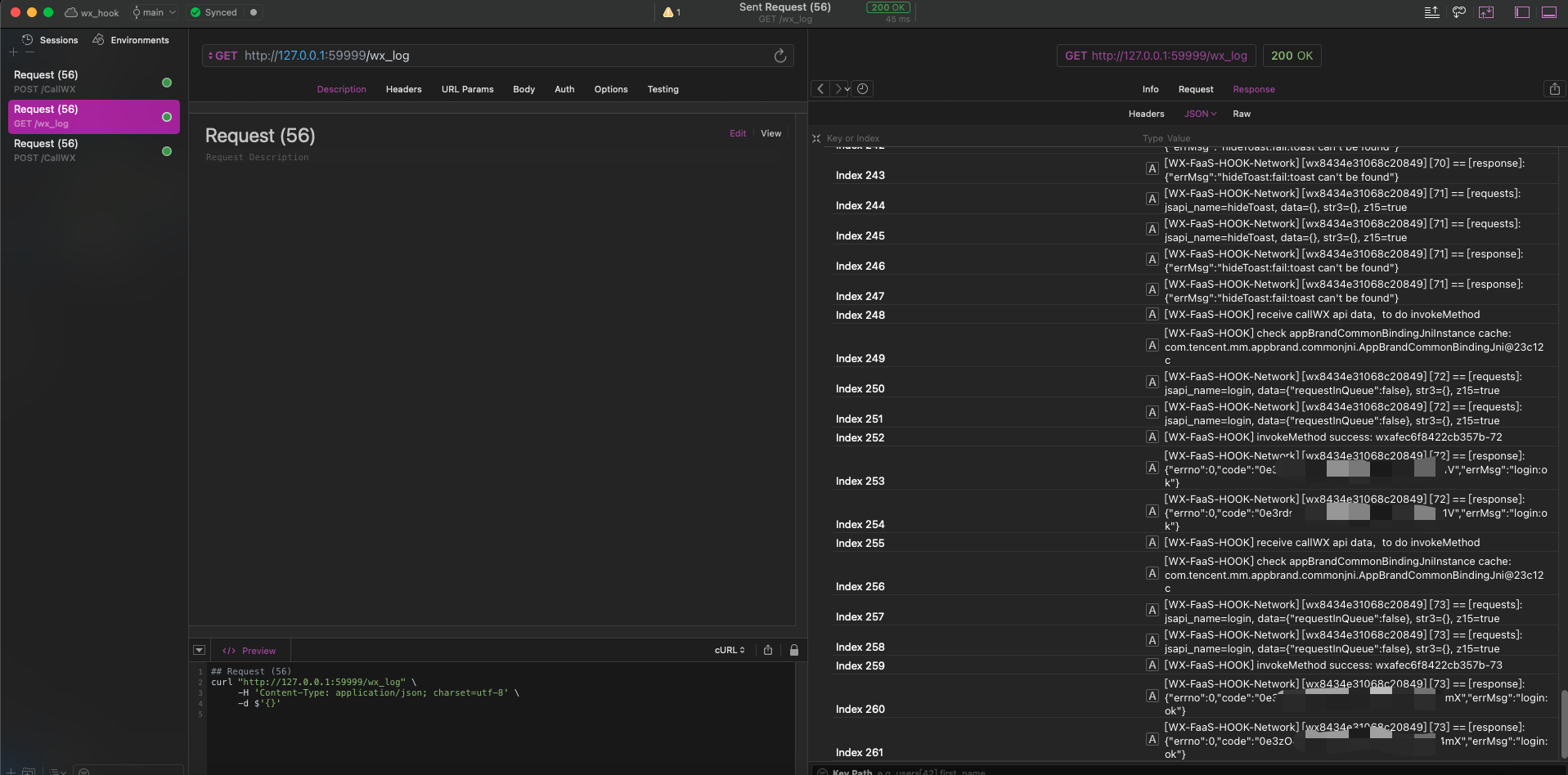
Task: Switch to the Auth tab
Action: [564, 89]
